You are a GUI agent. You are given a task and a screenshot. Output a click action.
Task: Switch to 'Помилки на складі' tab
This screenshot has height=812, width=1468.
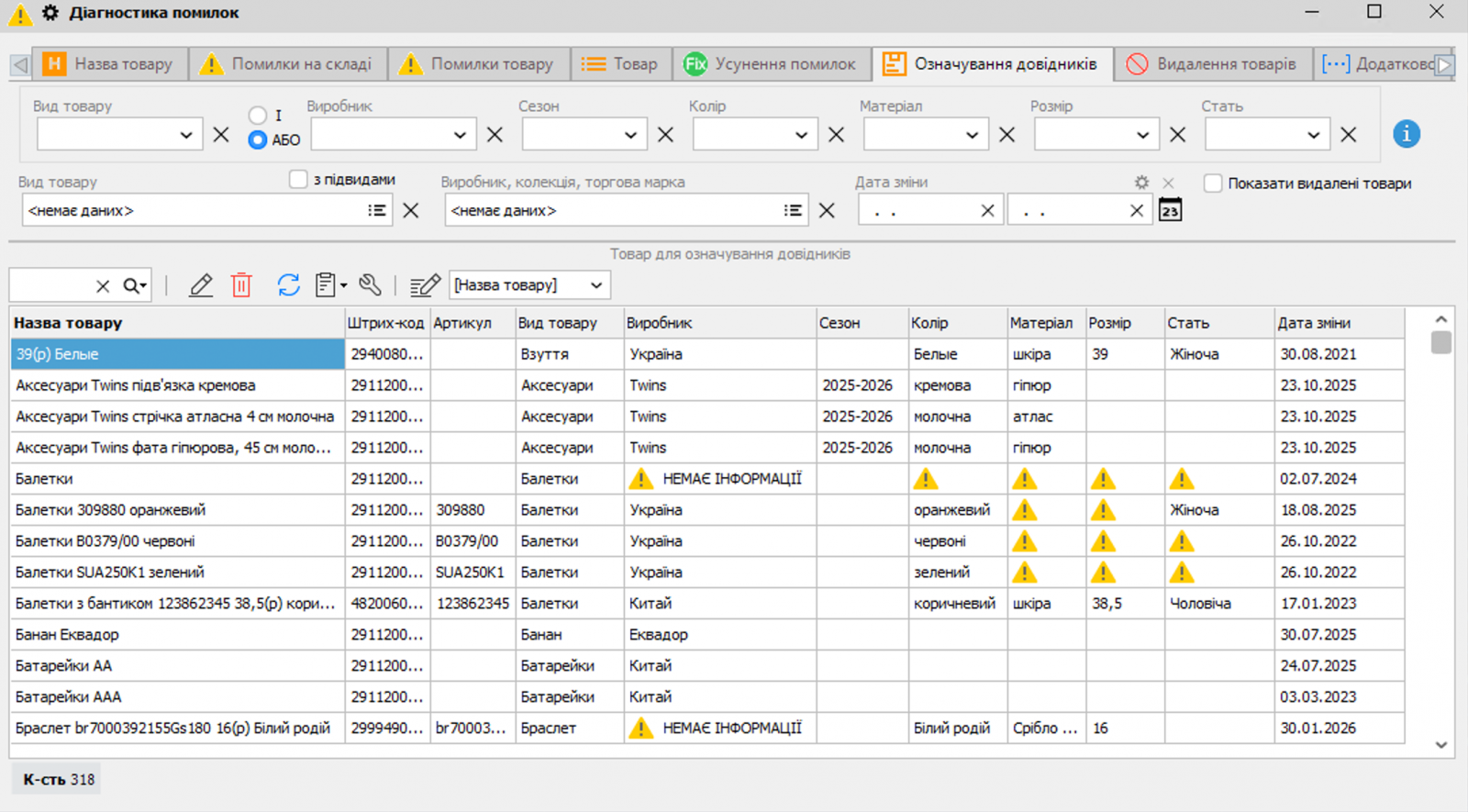click(x=288, y=64)
